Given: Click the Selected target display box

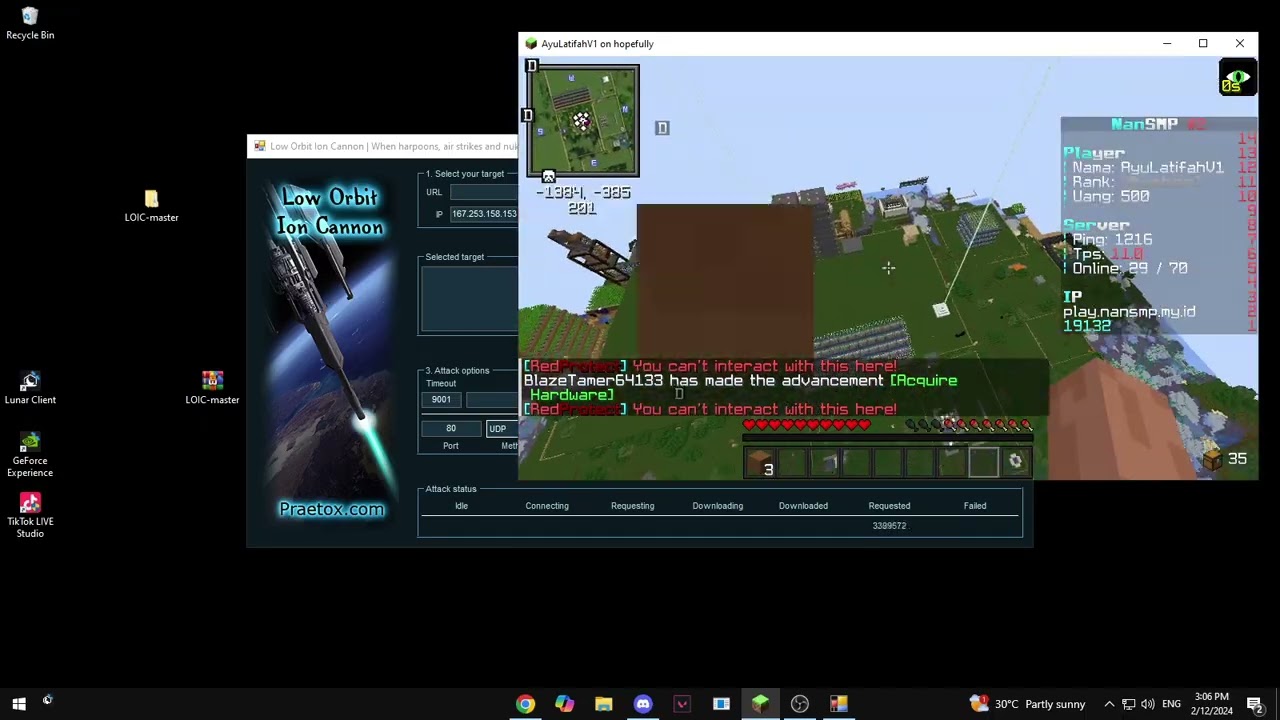Looking at the screenshot, I should pyautogui.click(x=470, y=299).
